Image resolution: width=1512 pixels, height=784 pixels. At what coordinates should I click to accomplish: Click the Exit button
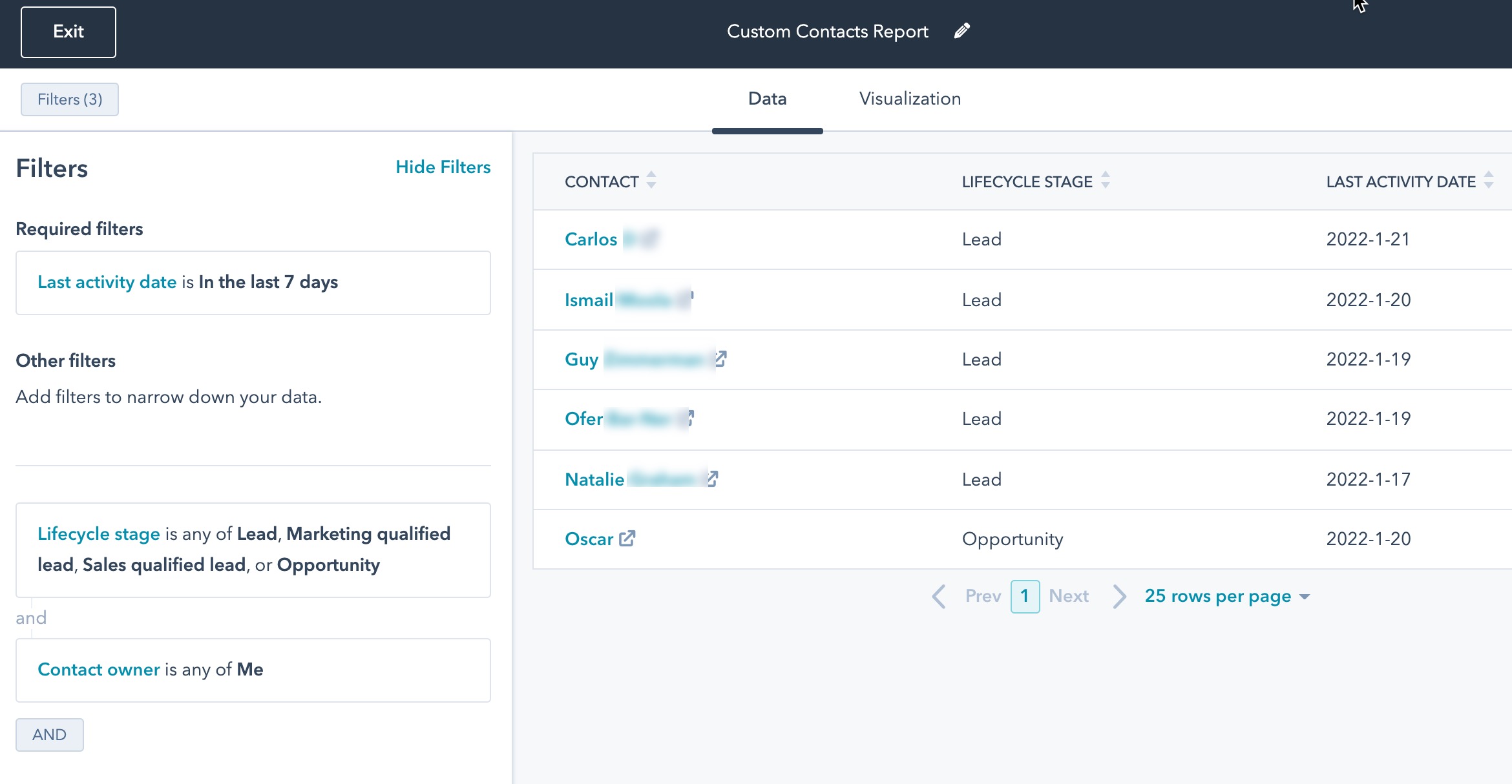coord(68,32)
